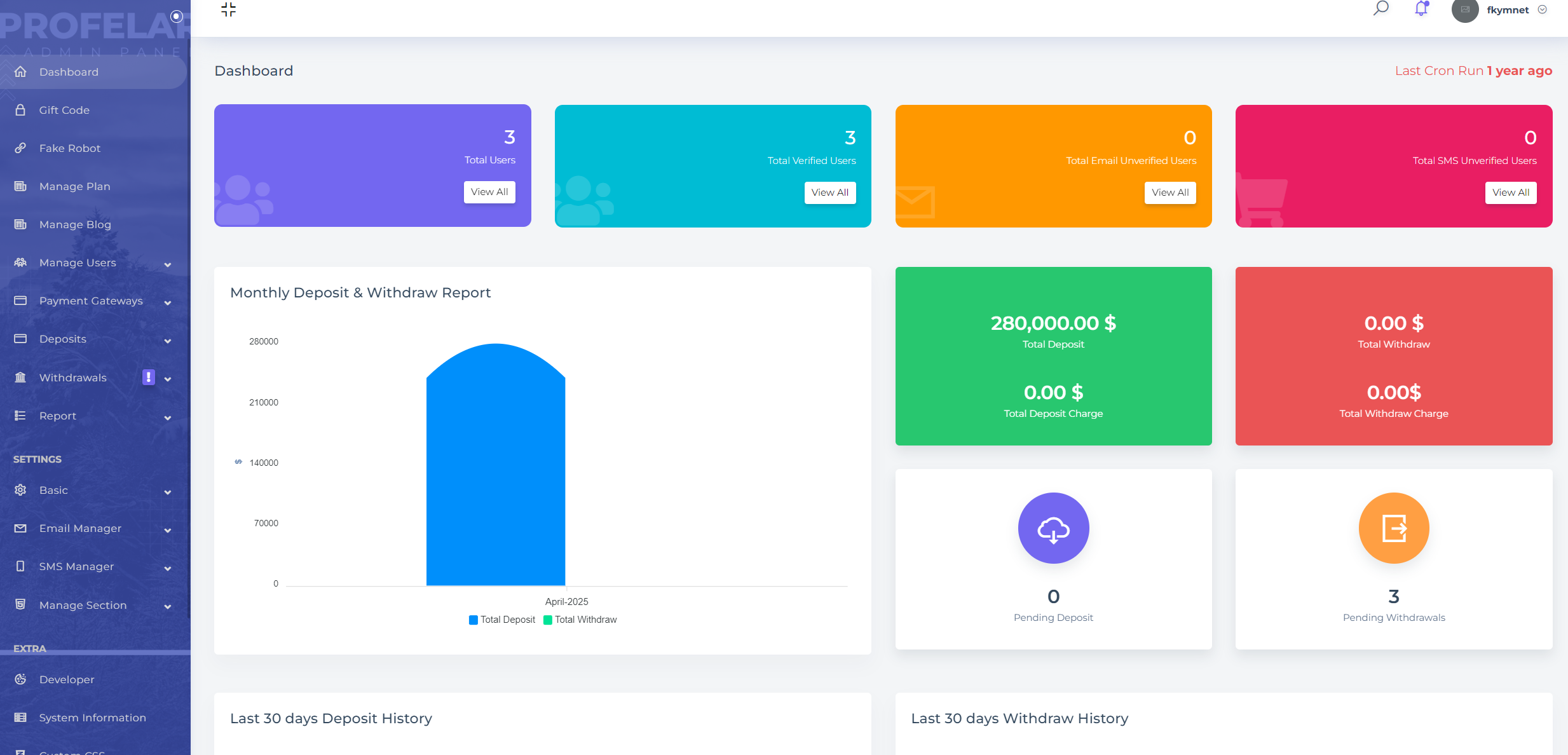Viewport: 1568px width, 755px height.
Task: Click the green Total Deposit card
Action: [x=1053, y=356]
